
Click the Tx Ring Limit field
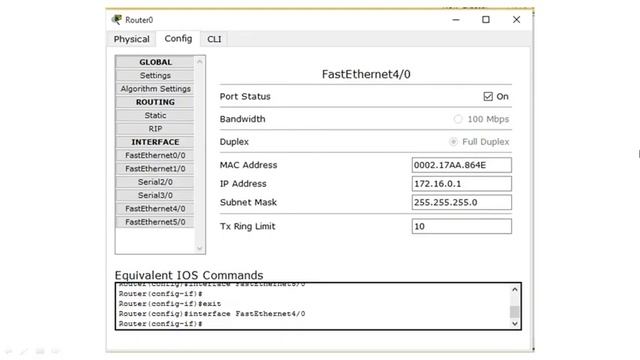pyautogui.click(x=461, y=226)
